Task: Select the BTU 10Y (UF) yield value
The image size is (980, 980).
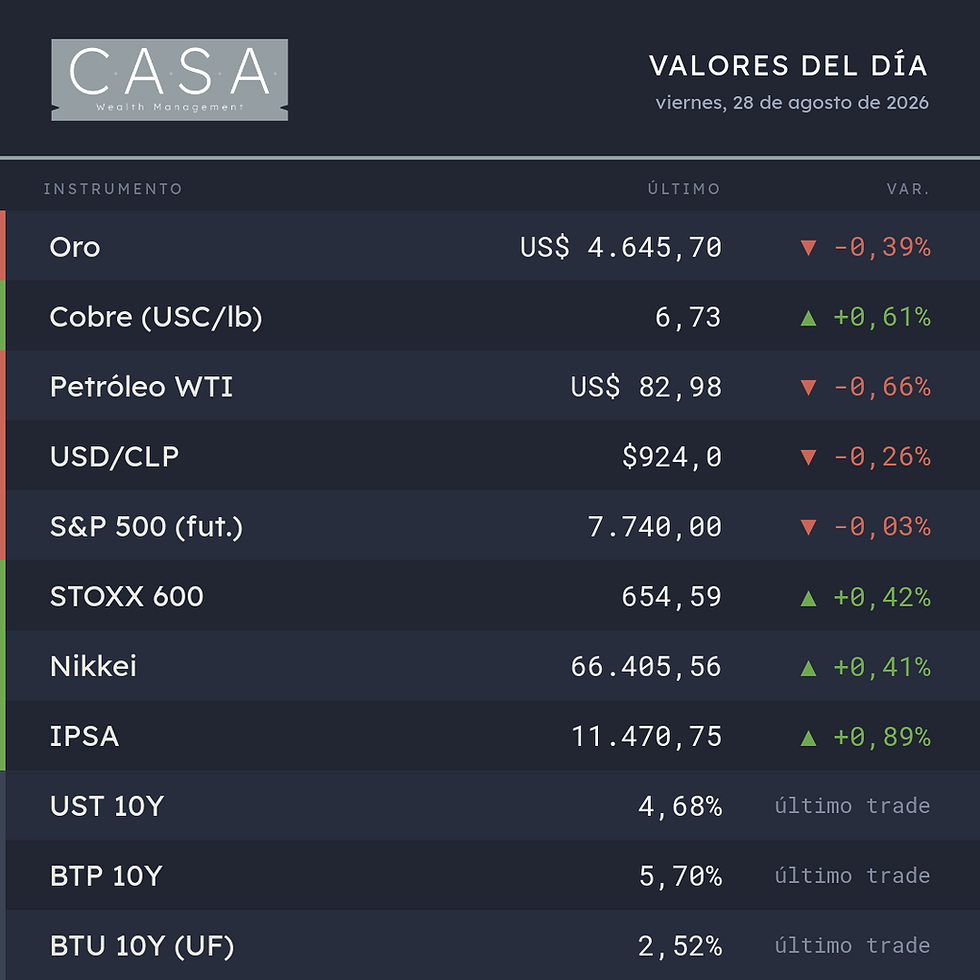Action: pyautogui.click(x=680, y=946)
